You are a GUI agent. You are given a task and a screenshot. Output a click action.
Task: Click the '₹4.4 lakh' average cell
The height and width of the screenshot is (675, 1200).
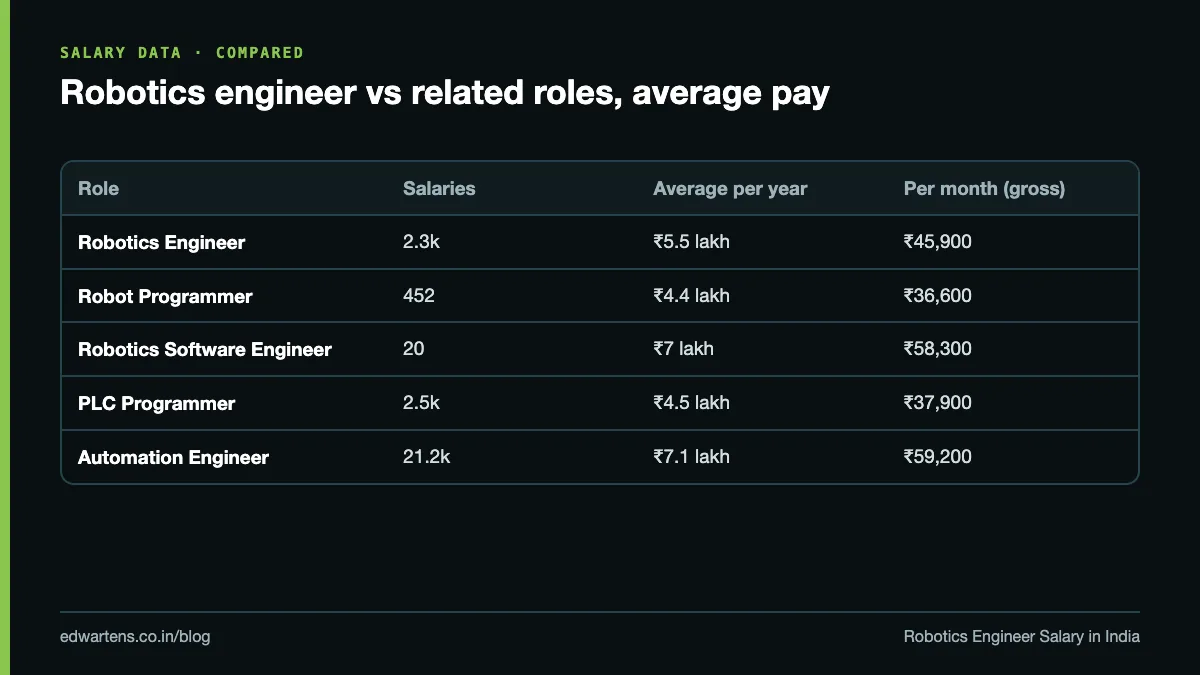[x=691, y=296]
